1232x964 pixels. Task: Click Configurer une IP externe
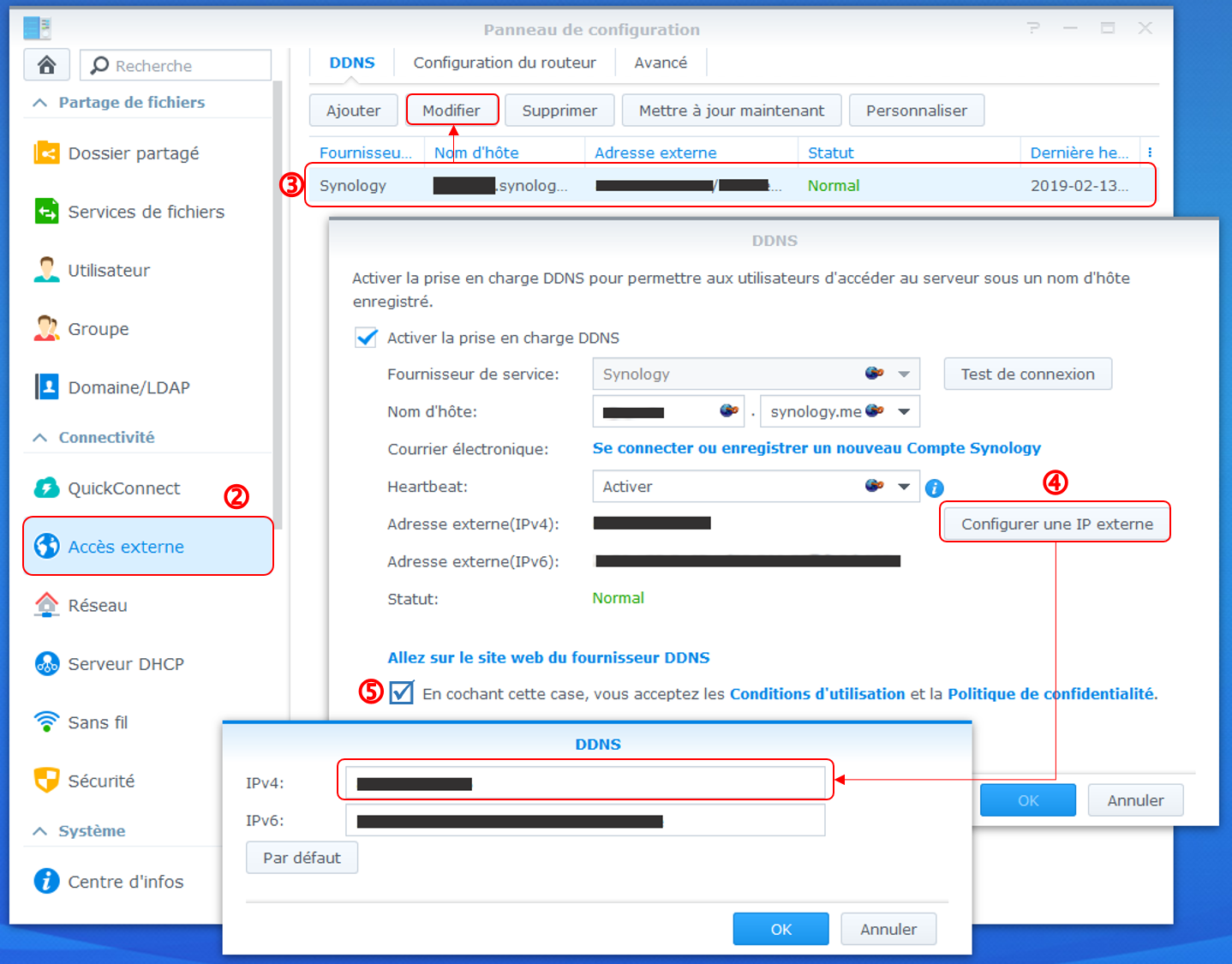click(1057, 524)
